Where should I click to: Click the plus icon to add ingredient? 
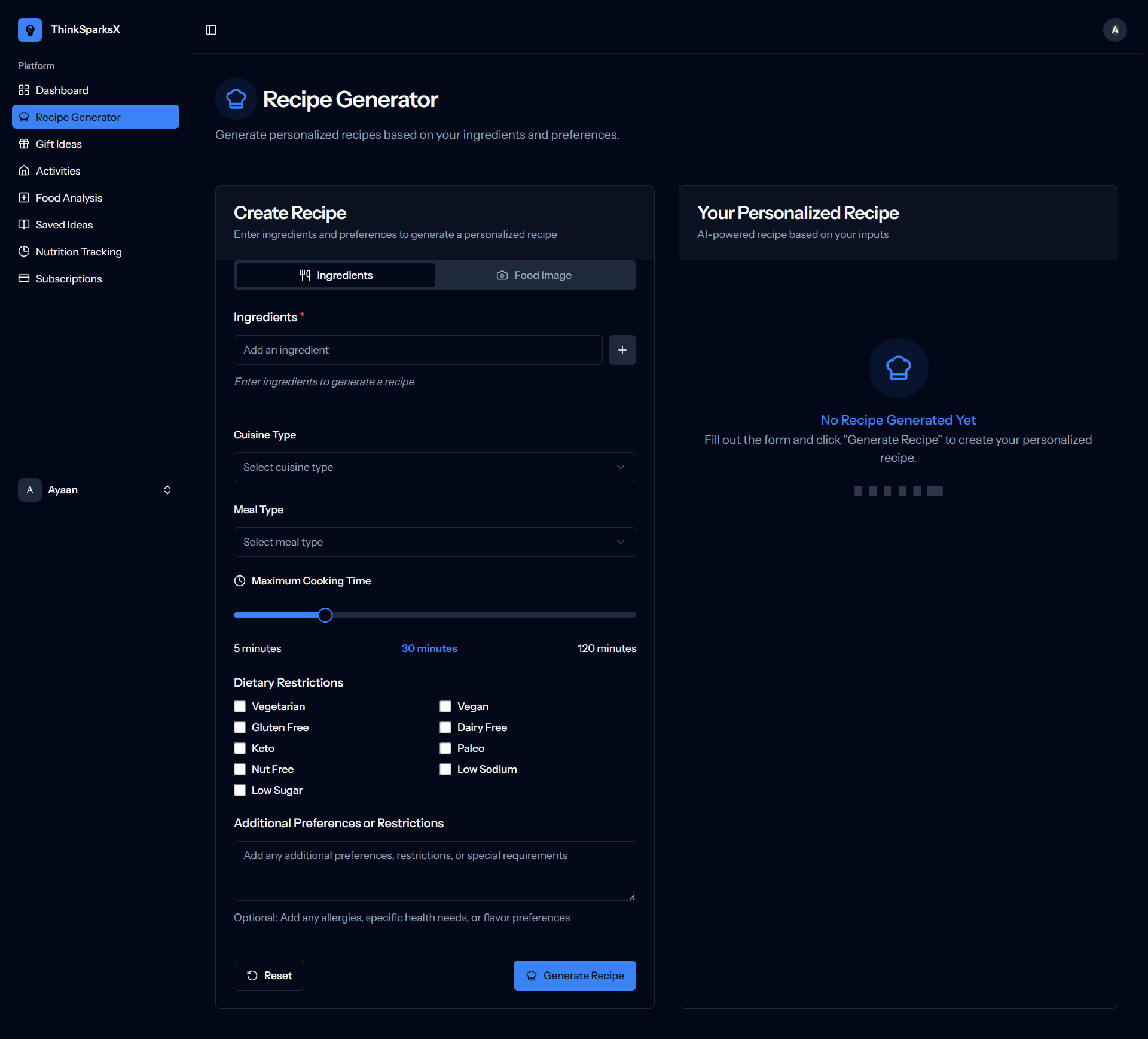coord(622,350)
